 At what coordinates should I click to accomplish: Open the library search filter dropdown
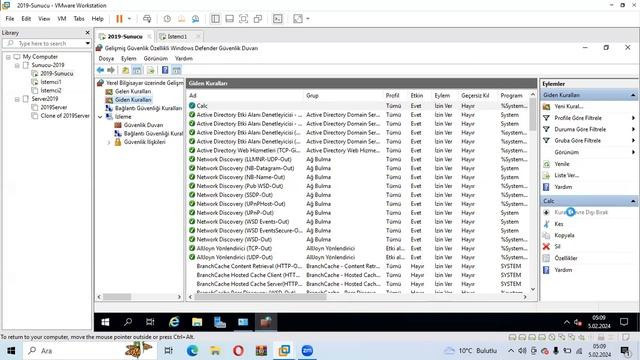point(87,43)
